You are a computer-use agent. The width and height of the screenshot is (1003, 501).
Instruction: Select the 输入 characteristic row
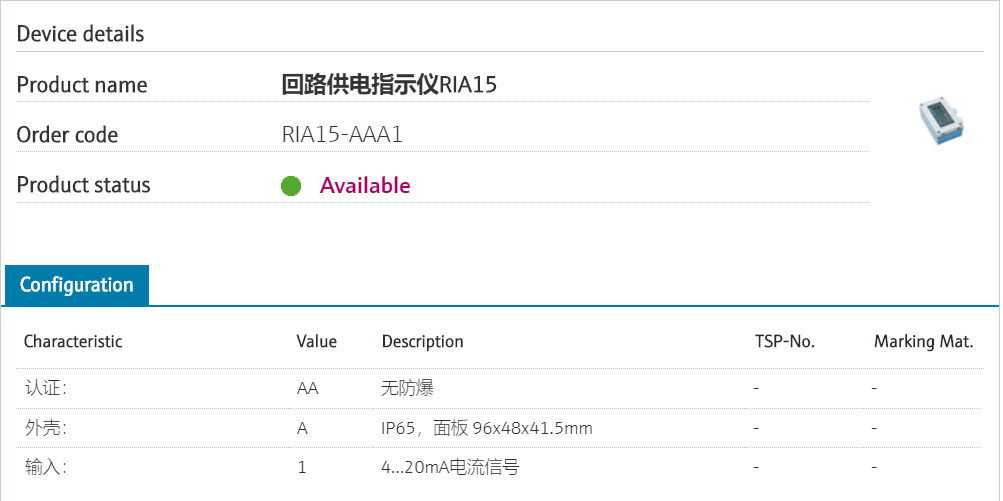tap(46, 467)
